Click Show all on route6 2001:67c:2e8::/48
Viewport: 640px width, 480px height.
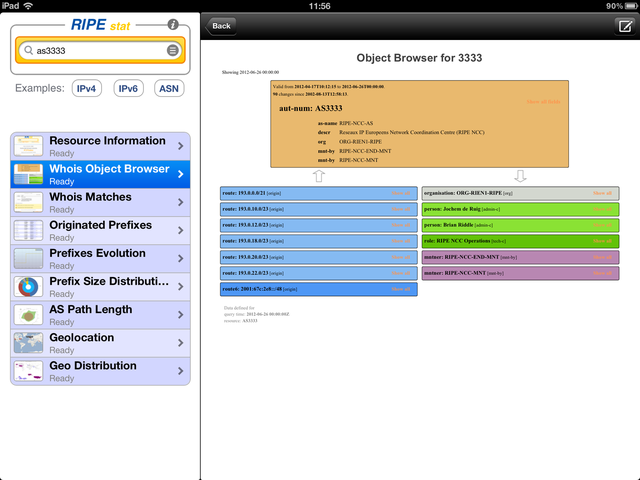(x=401, y=289)
